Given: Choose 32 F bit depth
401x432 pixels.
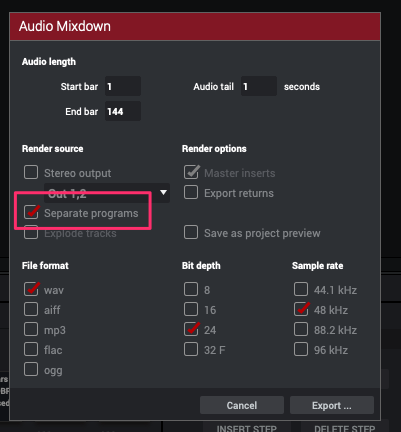Looking at the screenshot, I should 191,349.
